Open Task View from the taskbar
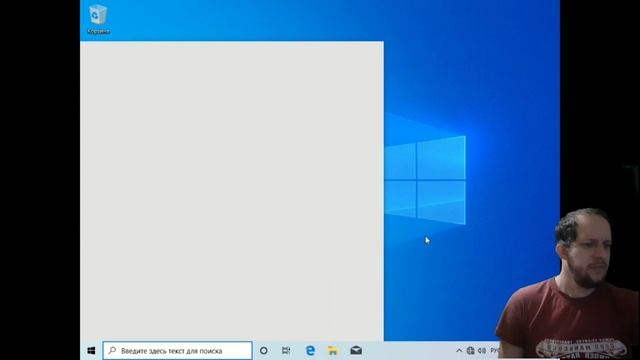The image size is (640, 360). tap(286, 351)
